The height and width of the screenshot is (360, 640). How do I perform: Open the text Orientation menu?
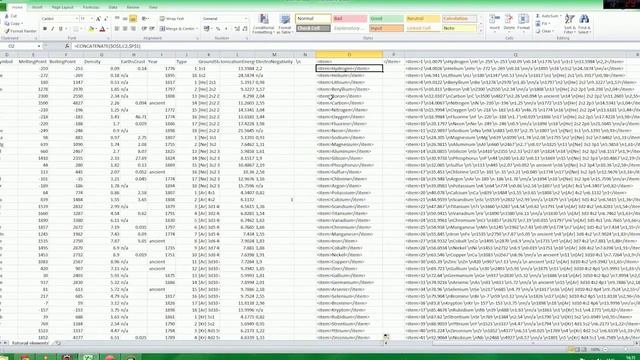tap(145, 19)
